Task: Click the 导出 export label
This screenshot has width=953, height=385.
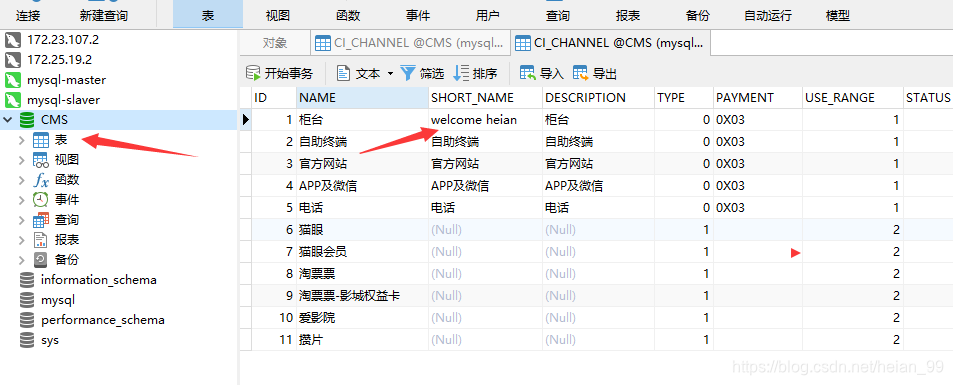Action: pos(605,74)
